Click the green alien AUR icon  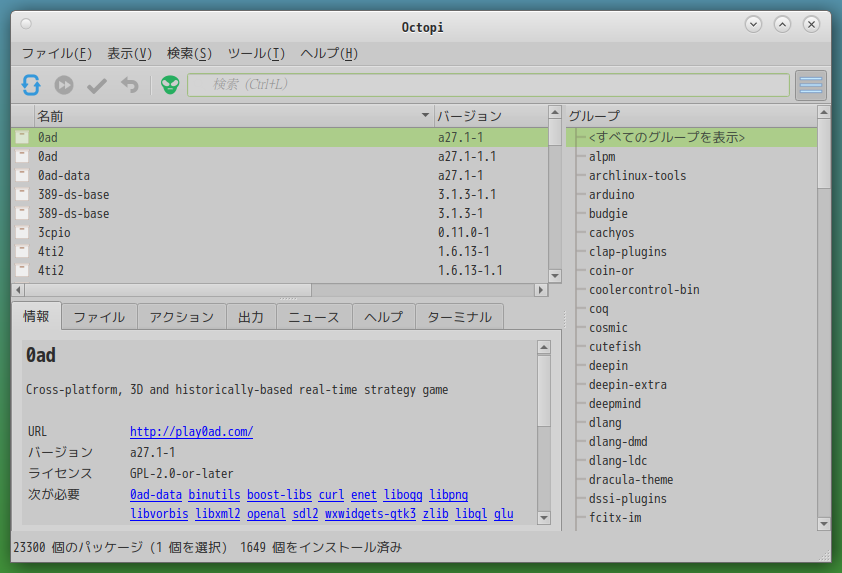pyautogui.click(x=170, y=85)
